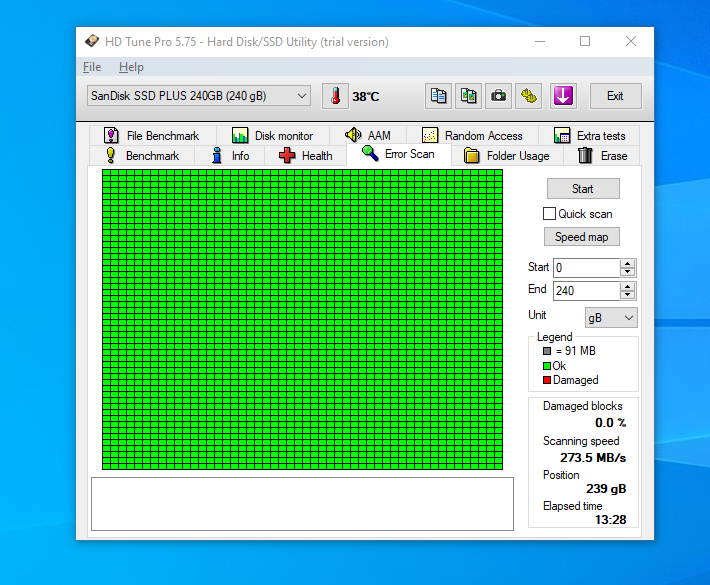Open the Folder Usage tab

507,156
